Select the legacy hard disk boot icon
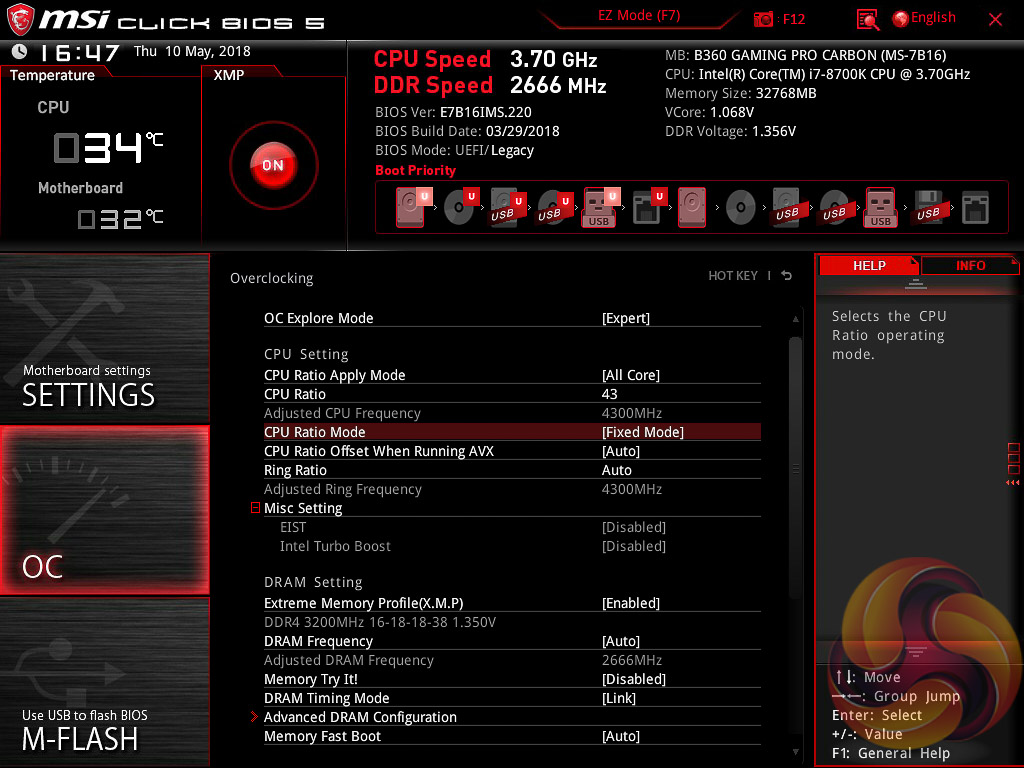This screenshot has height=768, width=1024. click(x=692, y=207)
